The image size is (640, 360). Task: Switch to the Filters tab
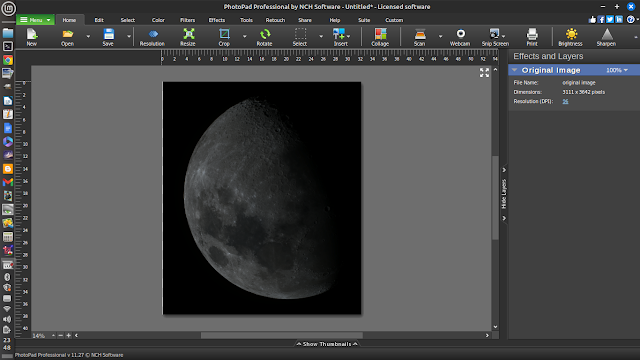pos(187,20)
